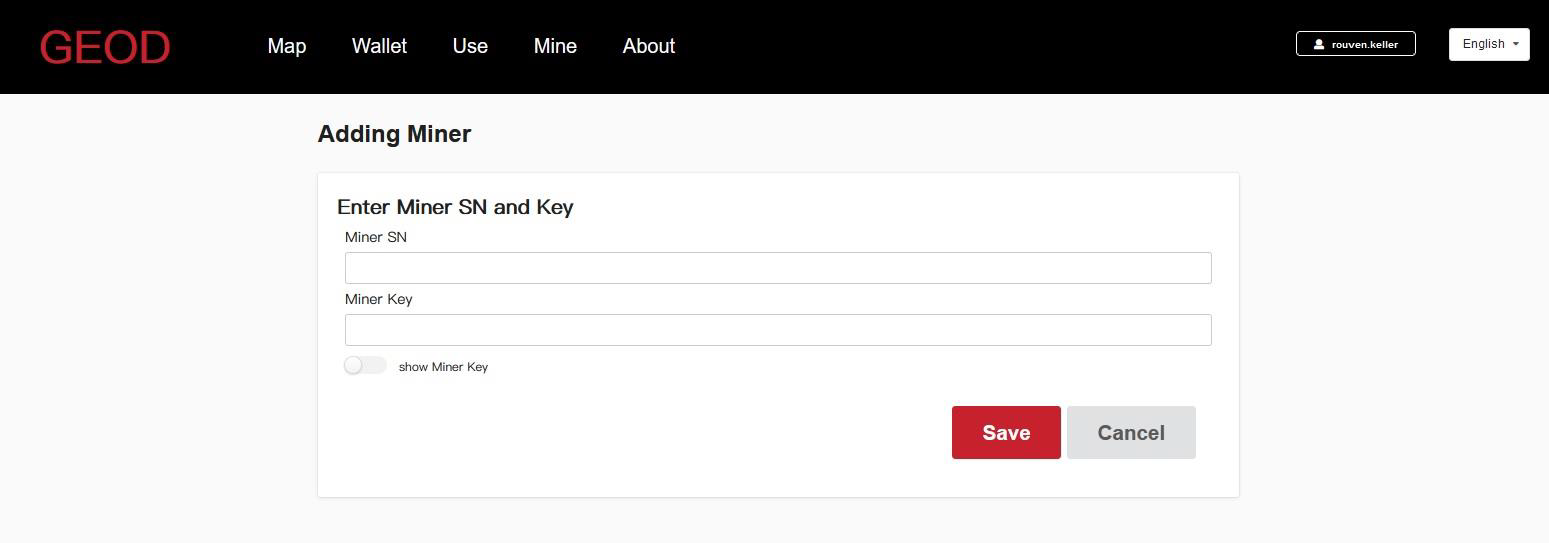Image resolution: width=1549 pixels, height=543 pixels.
Task: Go to the Wallet menu item
Action: click(379, 46)
